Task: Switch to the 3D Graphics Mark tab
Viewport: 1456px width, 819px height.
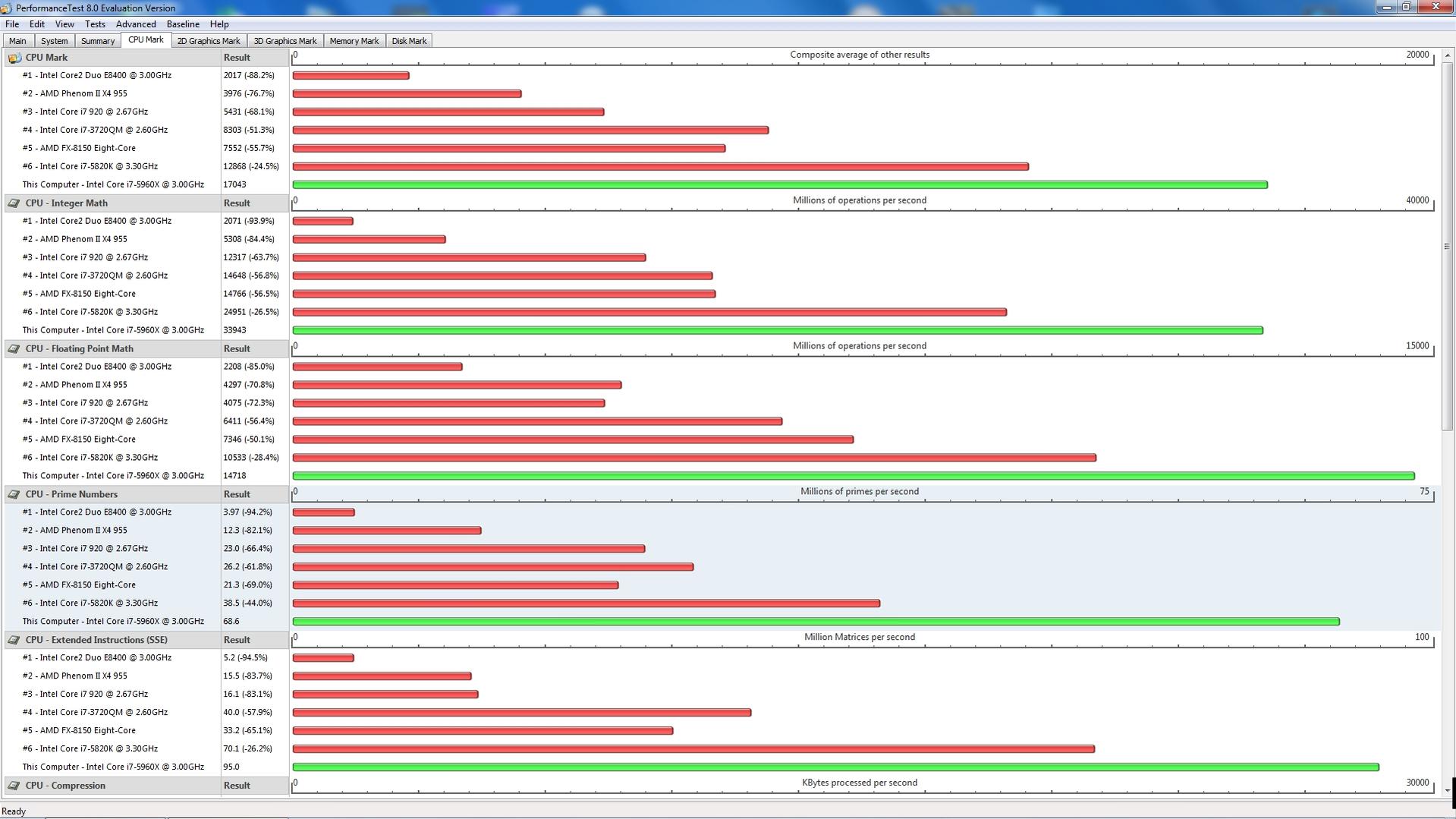Action: point(285,41)
